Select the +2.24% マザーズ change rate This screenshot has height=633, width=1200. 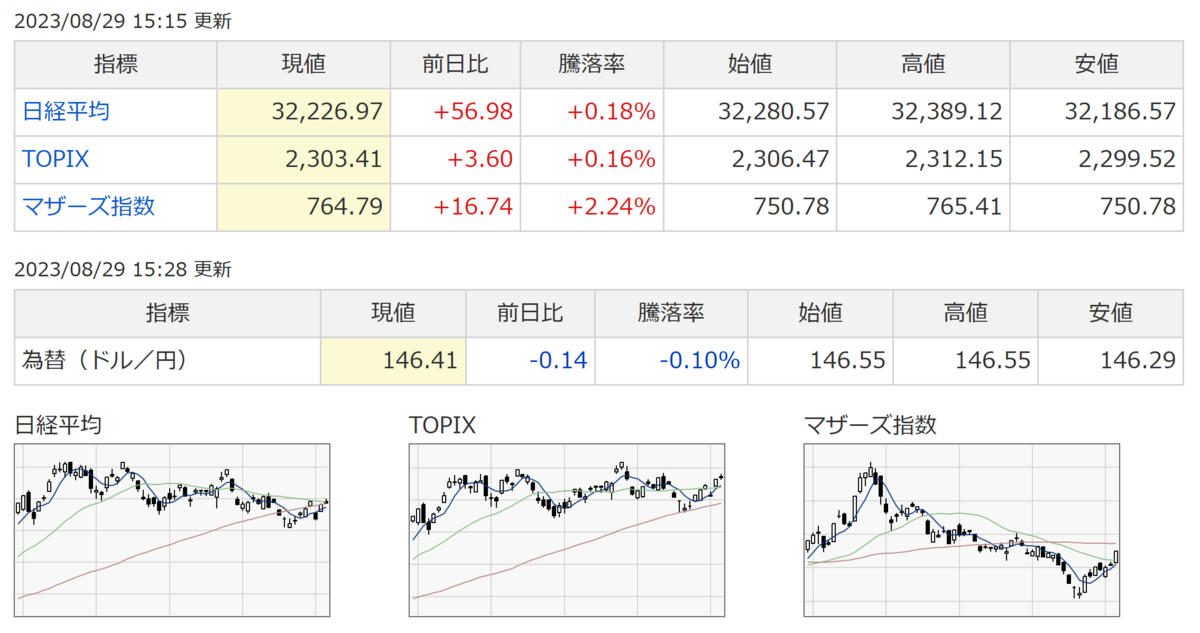pos(611,207)
